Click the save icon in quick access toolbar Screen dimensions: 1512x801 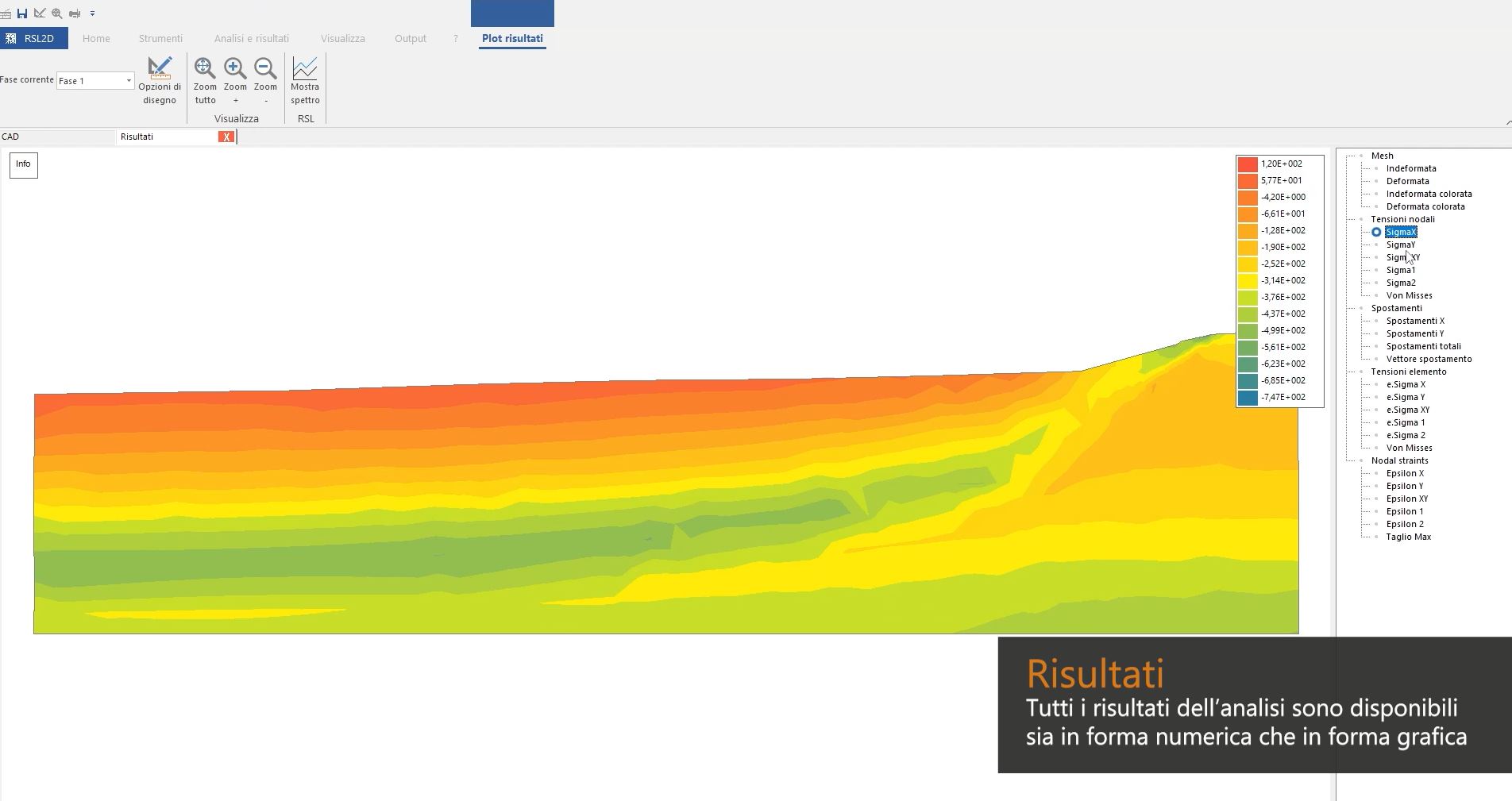[22, 13]
